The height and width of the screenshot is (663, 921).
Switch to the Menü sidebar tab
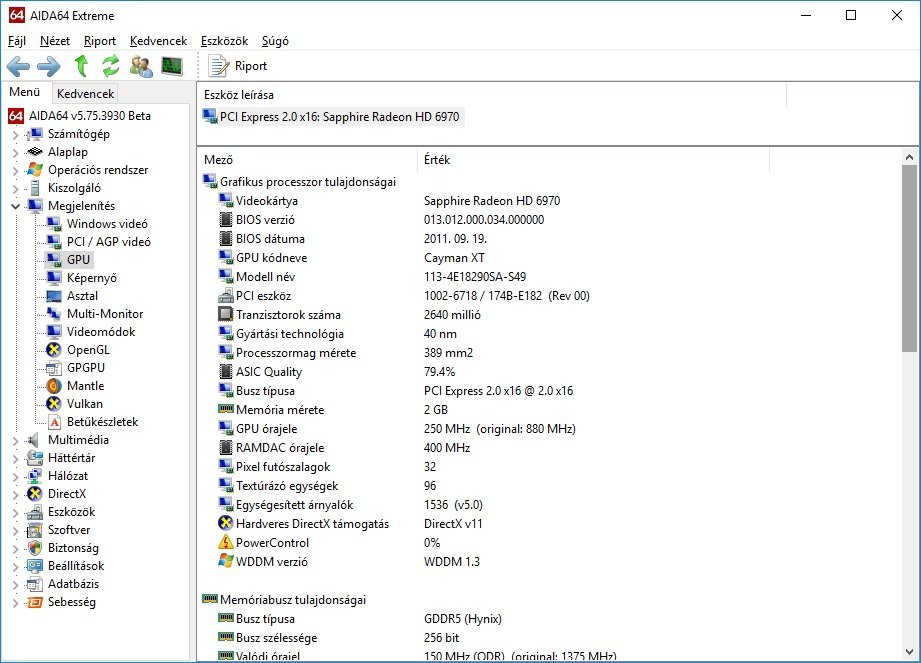pyautogui.click(x=25, y=92)
